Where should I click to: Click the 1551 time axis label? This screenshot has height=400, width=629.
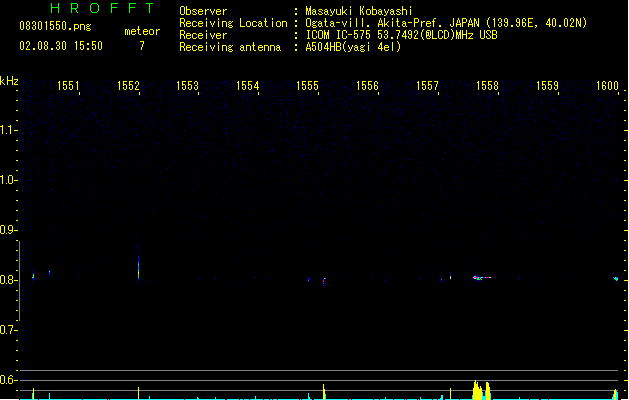point(68,86)
